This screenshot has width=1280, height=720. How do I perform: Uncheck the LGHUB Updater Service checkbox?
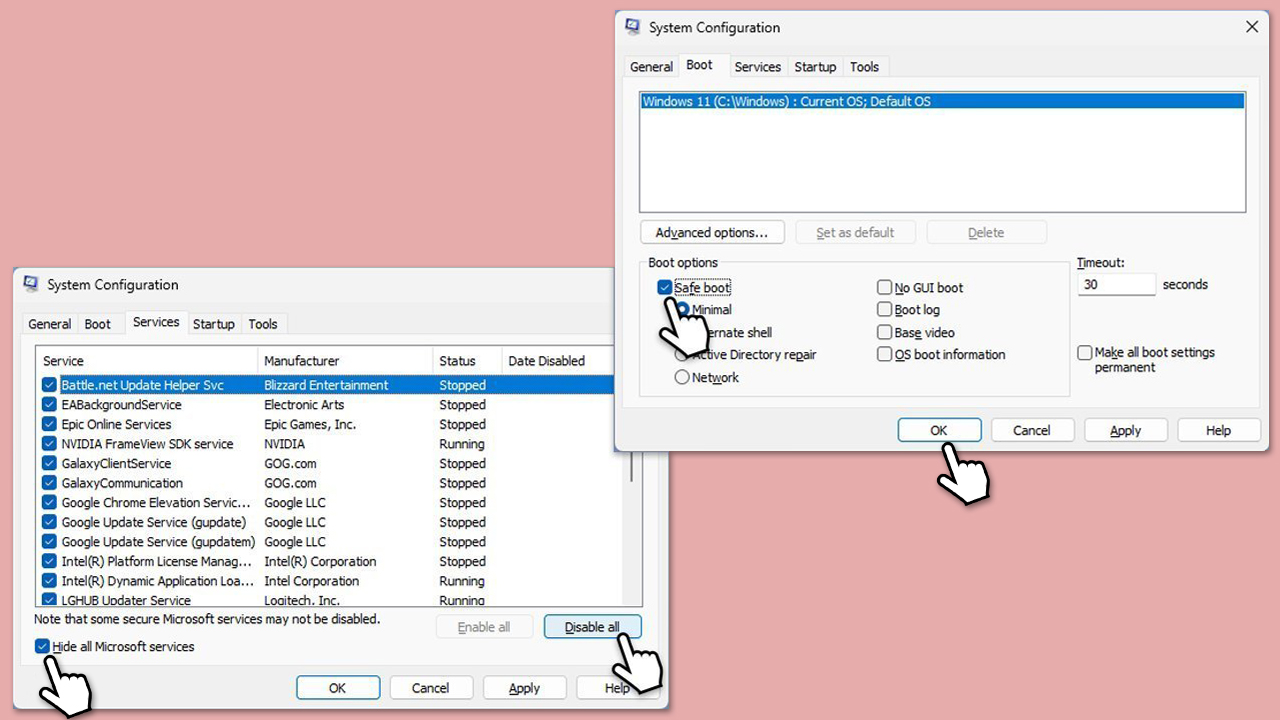coord(49,600)
